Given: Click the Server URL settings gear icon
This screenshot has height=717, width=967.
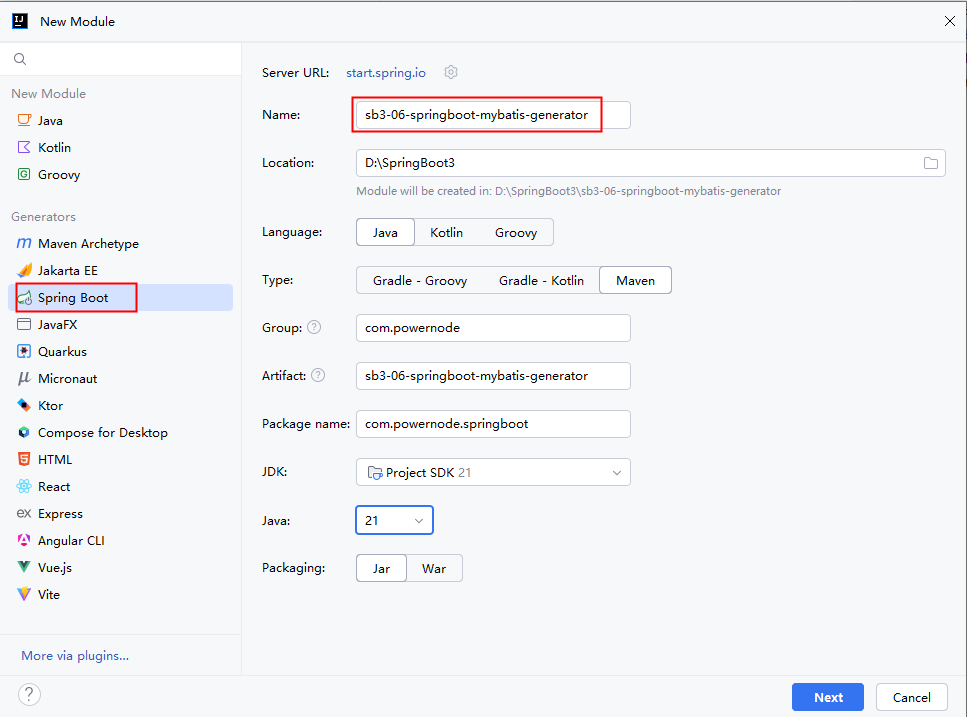Looking at the screenshot, I should tap(451, 72).
